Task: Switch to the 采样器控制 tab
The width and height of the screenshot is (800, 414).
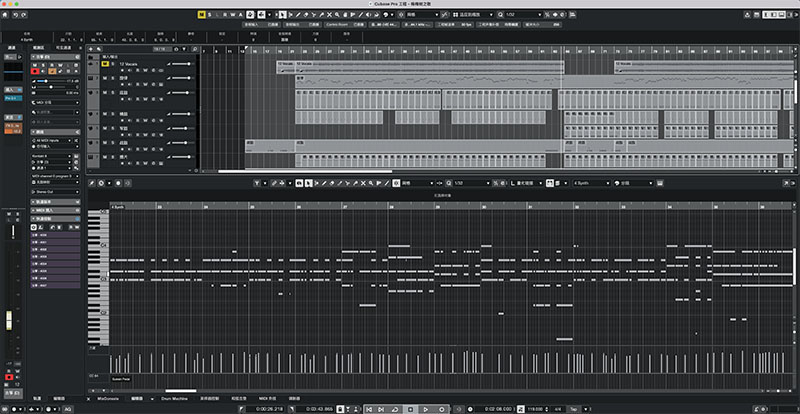Action: tap(209, 398)
